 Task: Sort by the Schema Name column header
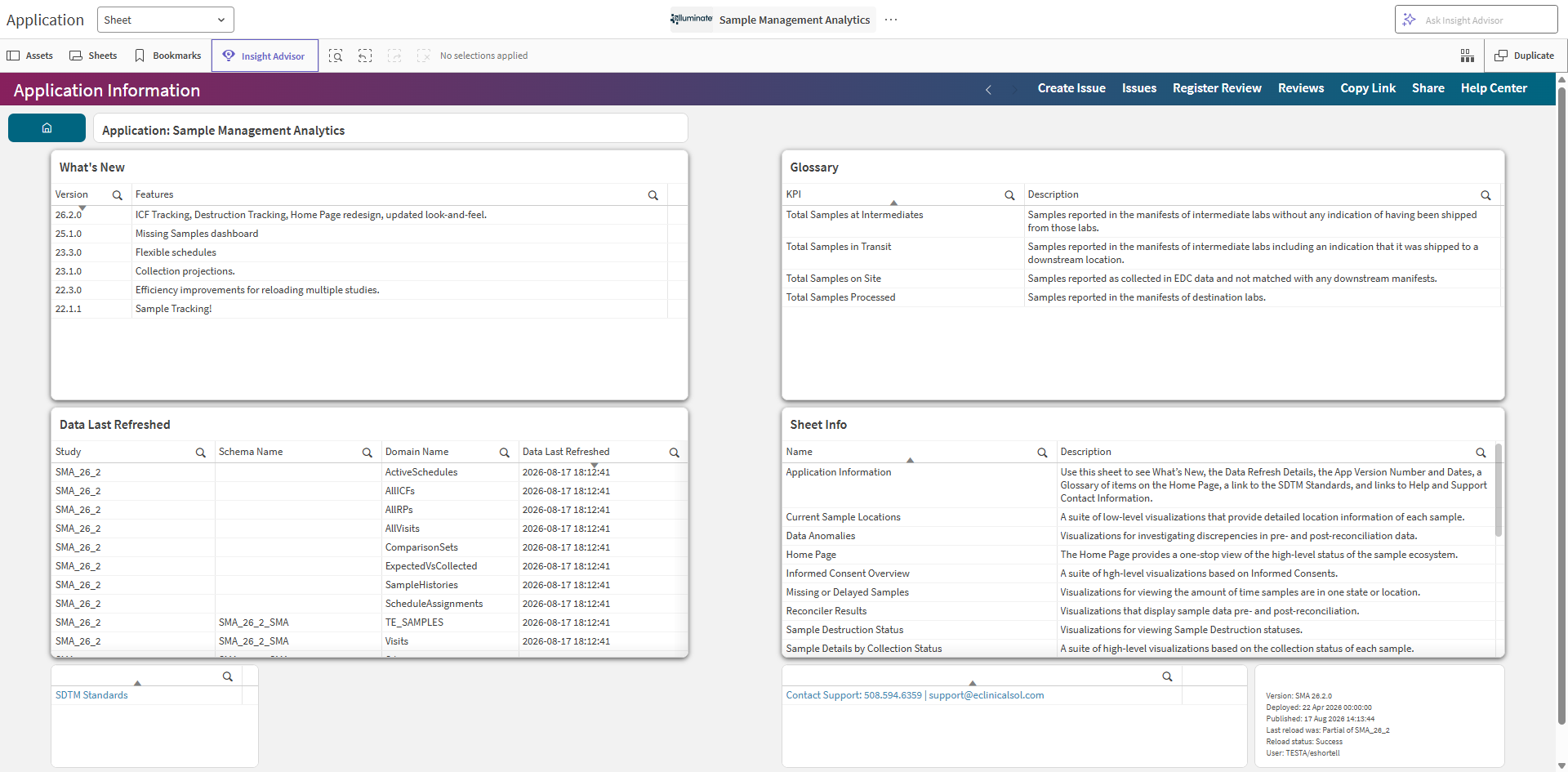coord(251,452)
